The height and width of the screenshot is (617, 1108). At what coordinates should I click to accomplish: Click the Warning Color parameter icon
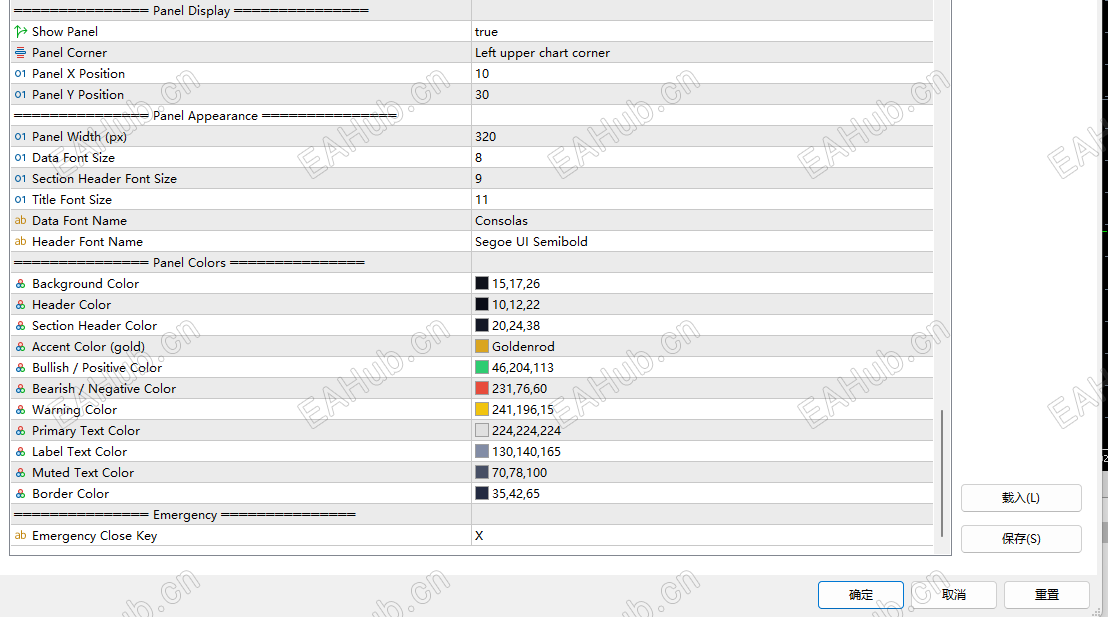pyautogui.click(x=20, y=410)
